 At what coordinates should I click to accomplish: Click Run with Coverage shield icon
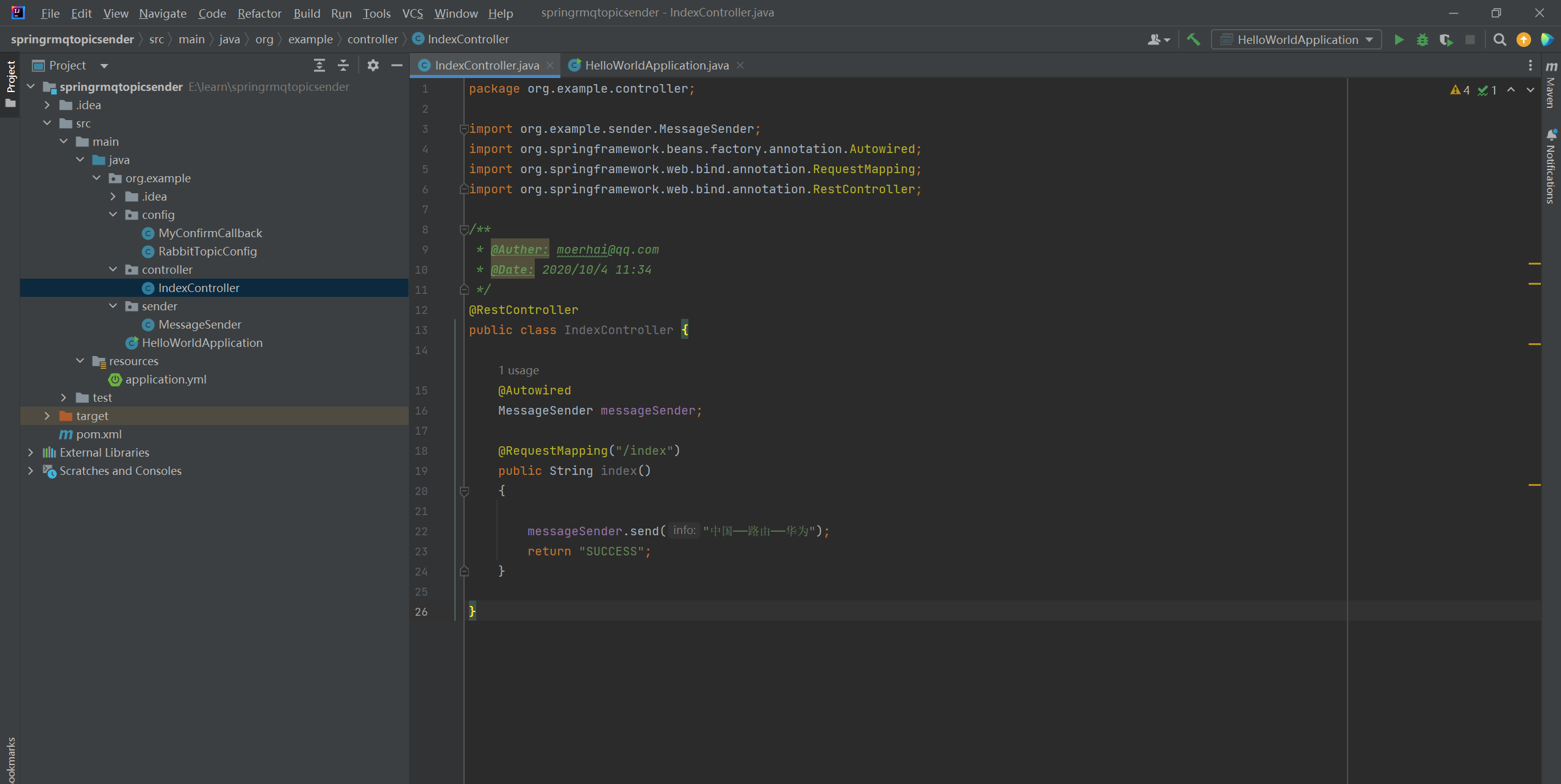(x=1446, y=40)
